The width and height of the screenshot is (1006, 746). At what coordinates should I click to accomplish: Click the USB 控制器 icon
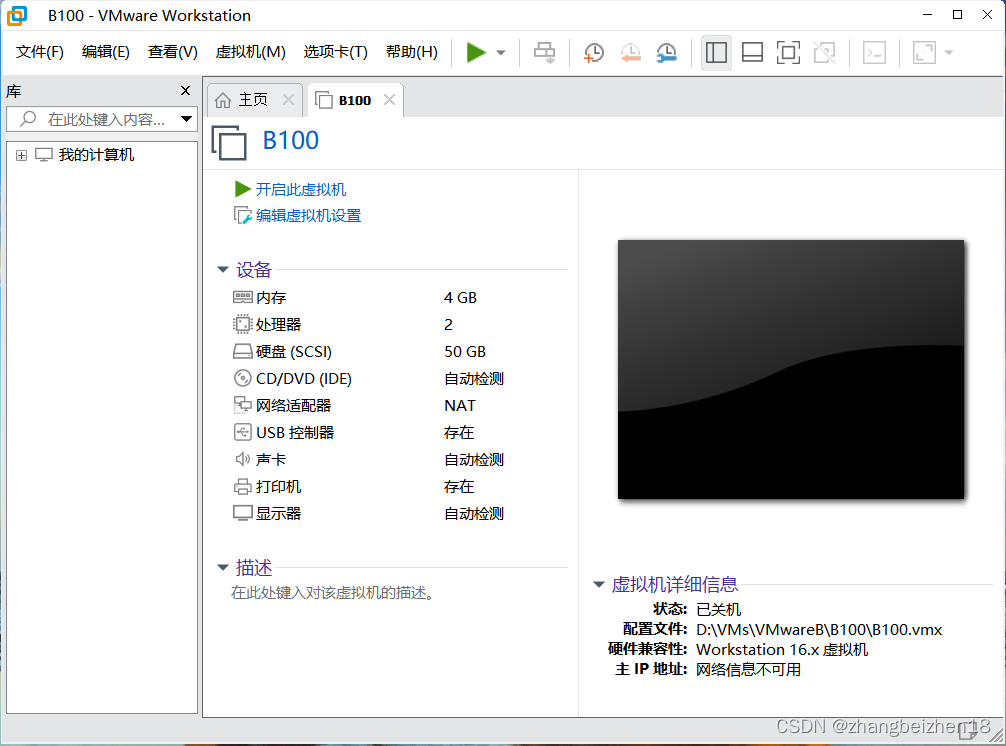pos(243,432)
